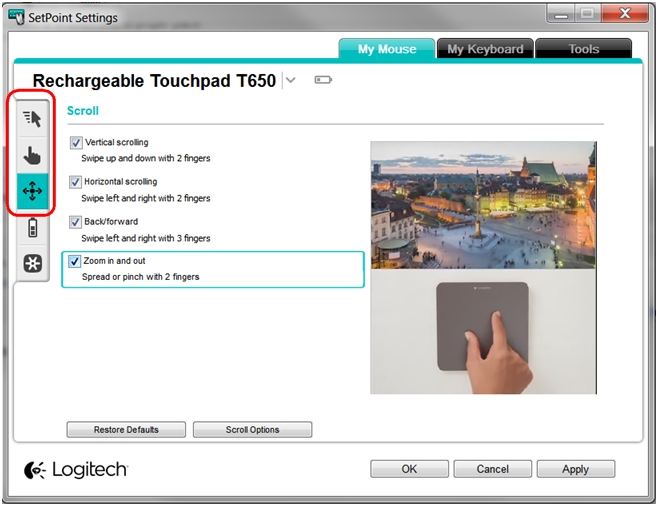Screen dimensions: 658x506
Task: Click 'Swipe up and down with 2 fingers' text
Action: tap(146, 158)
